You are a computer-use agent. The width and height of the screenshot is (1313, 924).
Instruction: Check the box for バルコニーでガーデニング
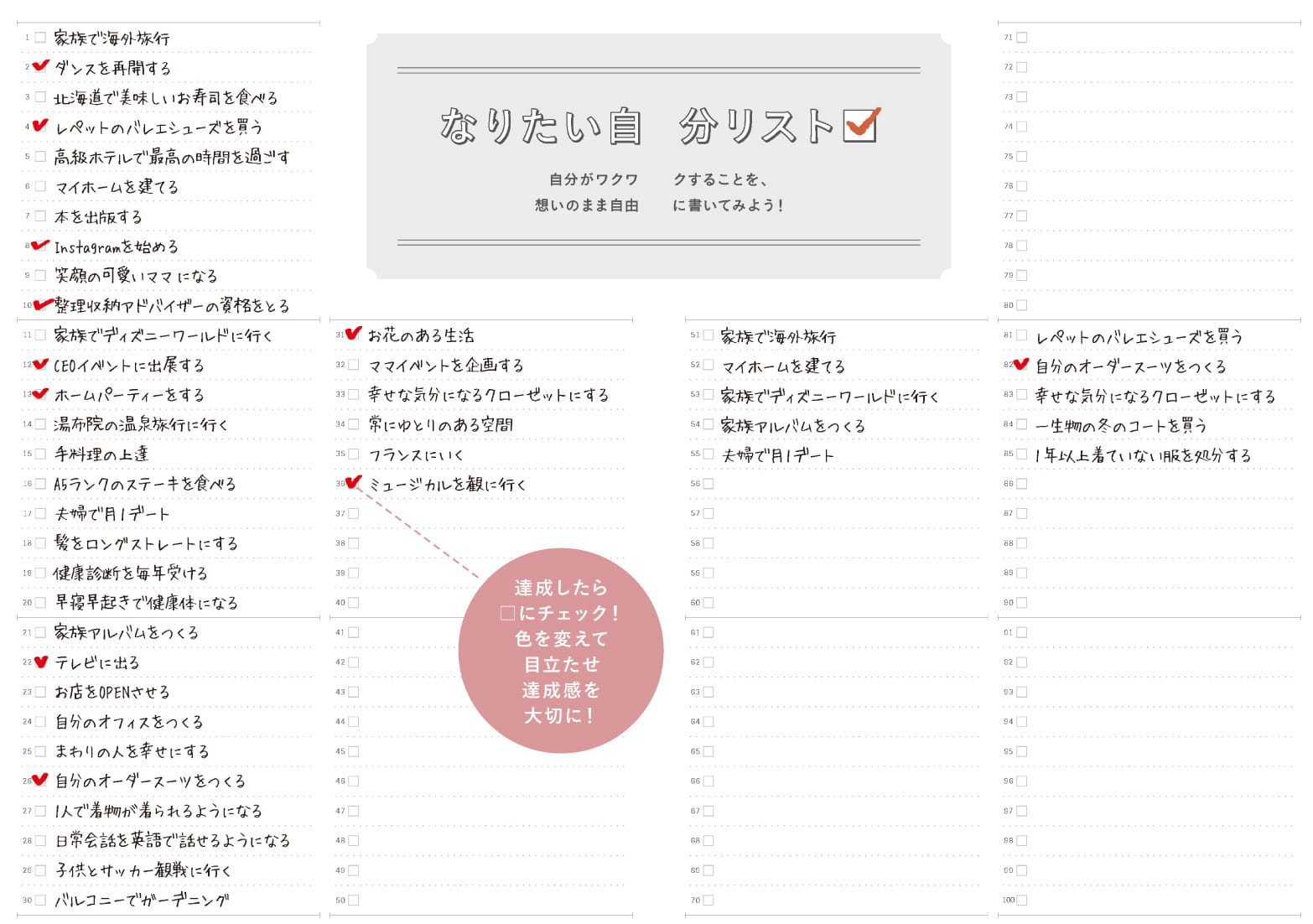pos(40,901)
